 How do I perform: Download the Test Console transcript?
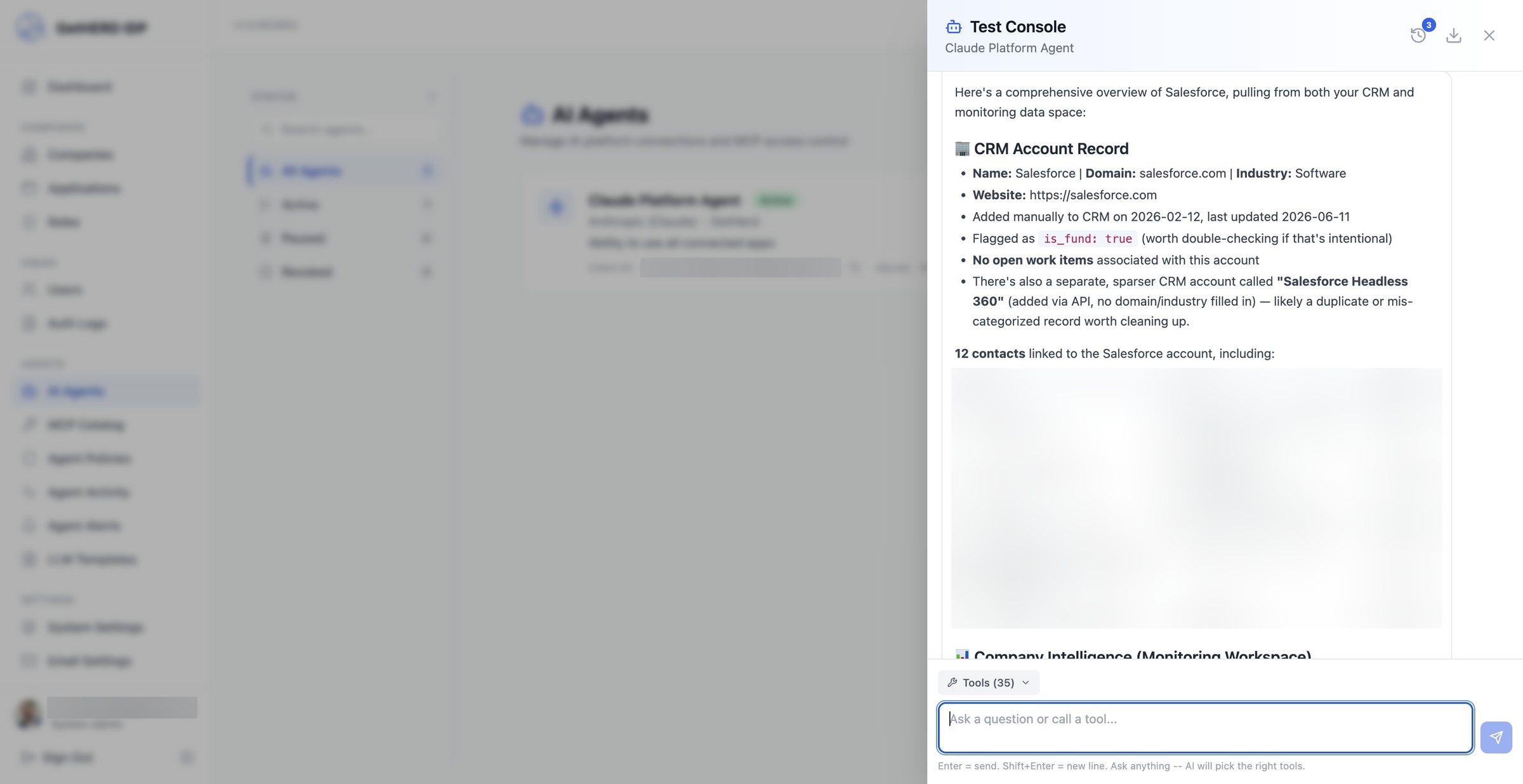click(1454, 36)
